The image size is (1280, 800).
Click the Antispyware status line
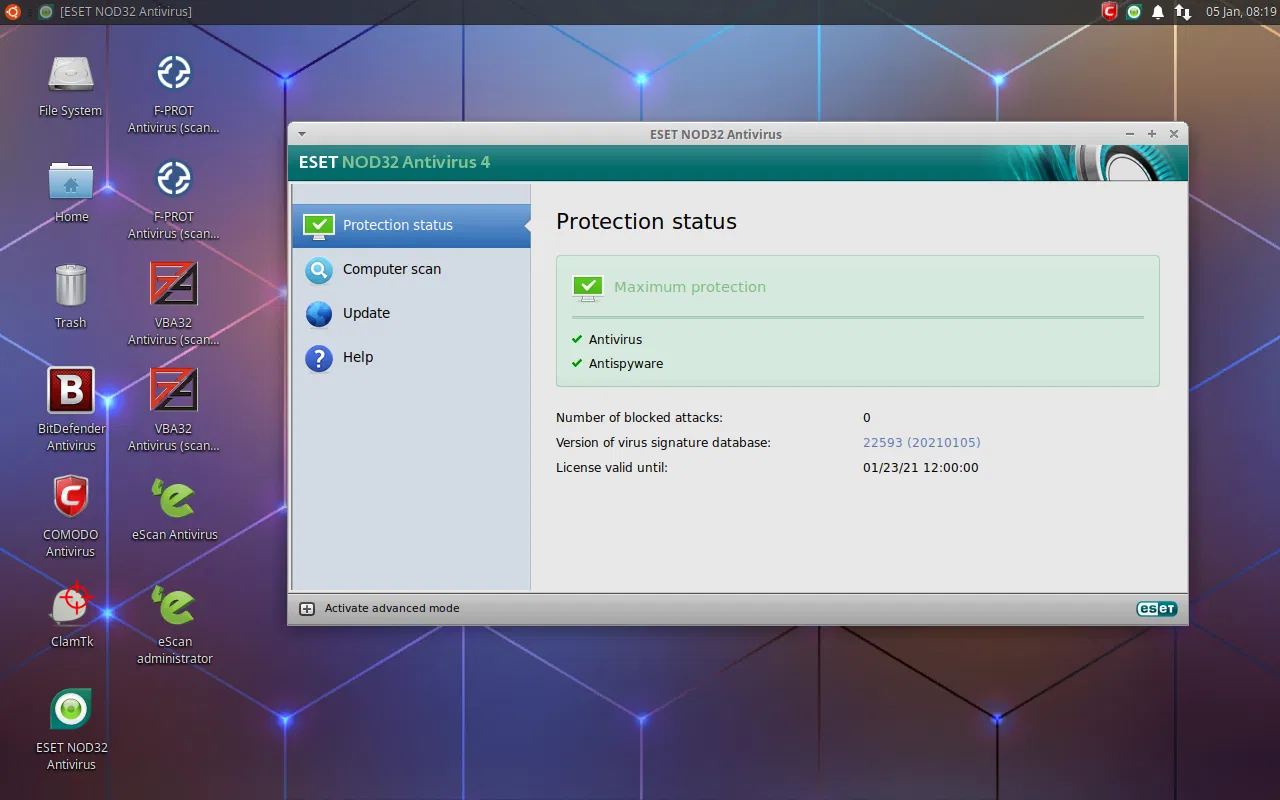click(617, 363)
